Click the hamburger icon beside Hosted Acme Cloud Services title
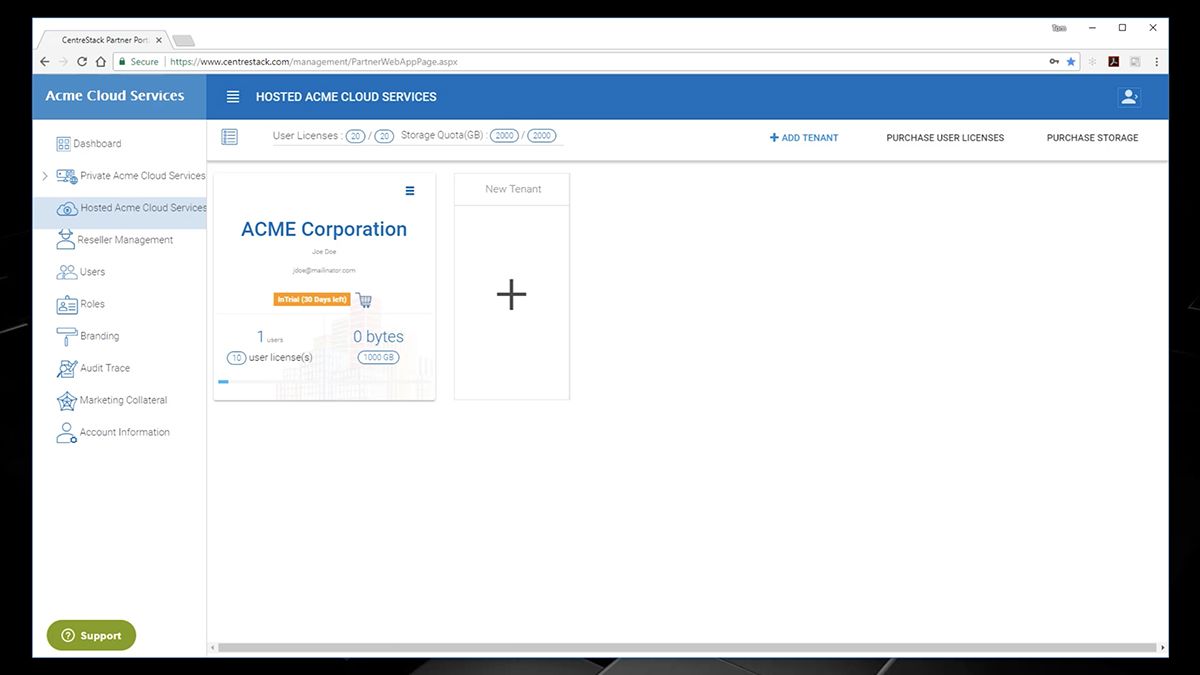The image size is (1200, 675). tap(232, 96)
